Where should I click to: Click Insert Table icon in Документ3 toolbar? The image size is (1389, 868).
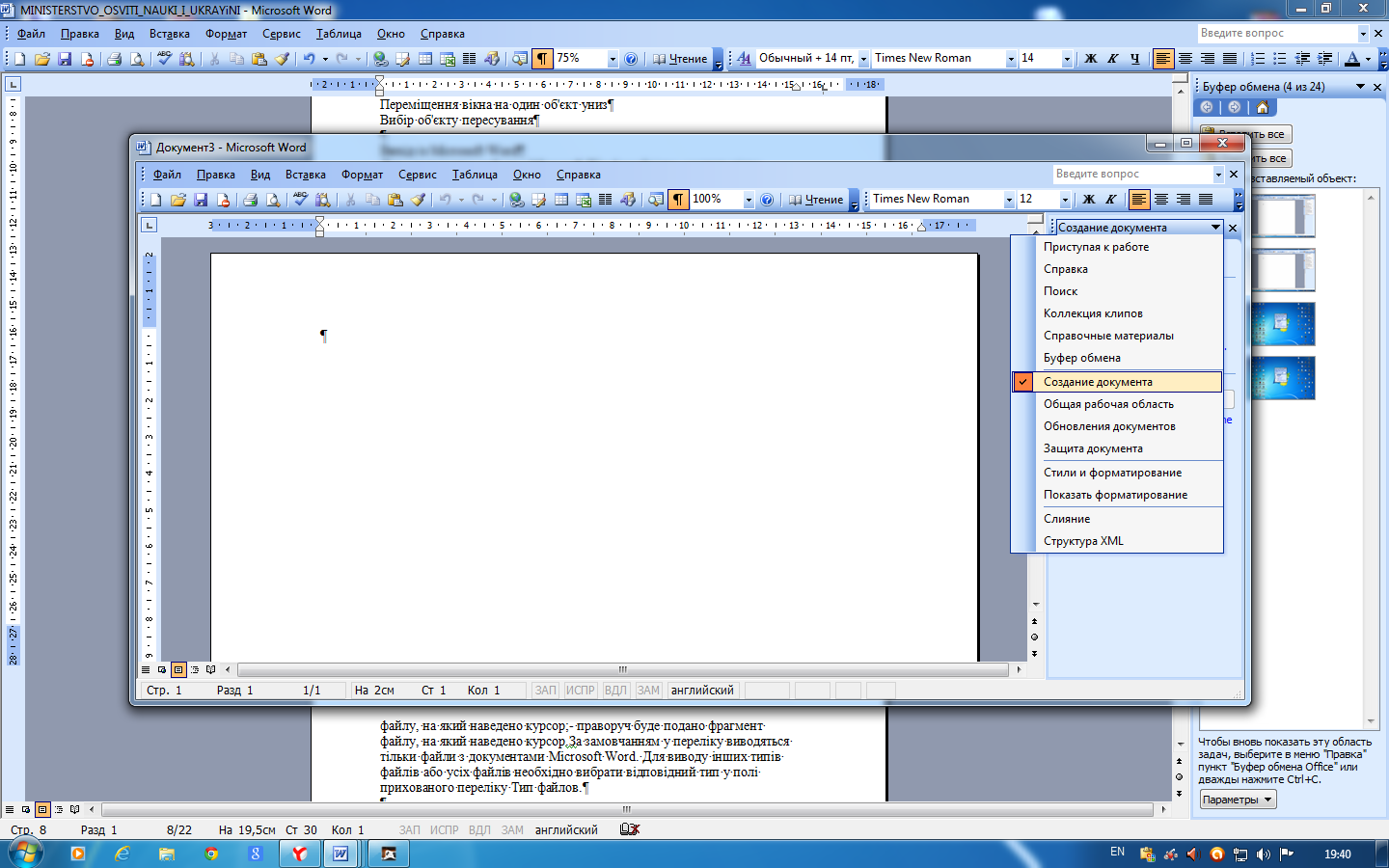click(x=560, y=200)
